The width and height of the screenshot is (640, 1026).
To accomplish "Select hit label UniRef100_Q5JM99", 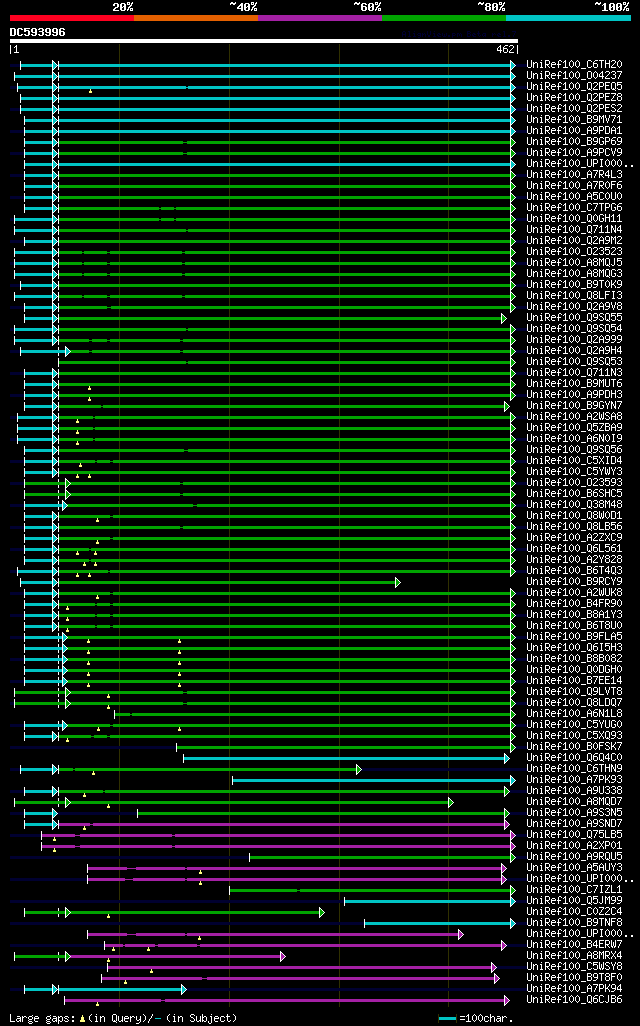I will (575, 900).
